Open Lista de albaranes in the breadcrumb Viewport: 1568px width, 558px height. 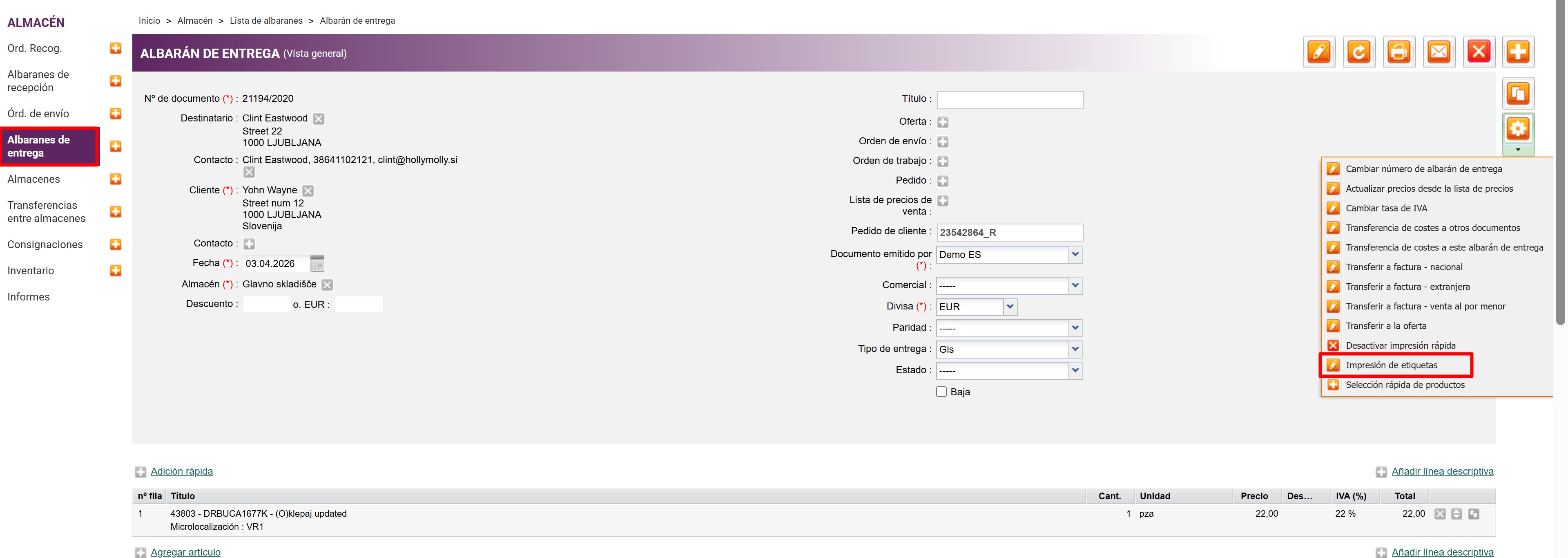pyautogui.click(x=266, y=21)
